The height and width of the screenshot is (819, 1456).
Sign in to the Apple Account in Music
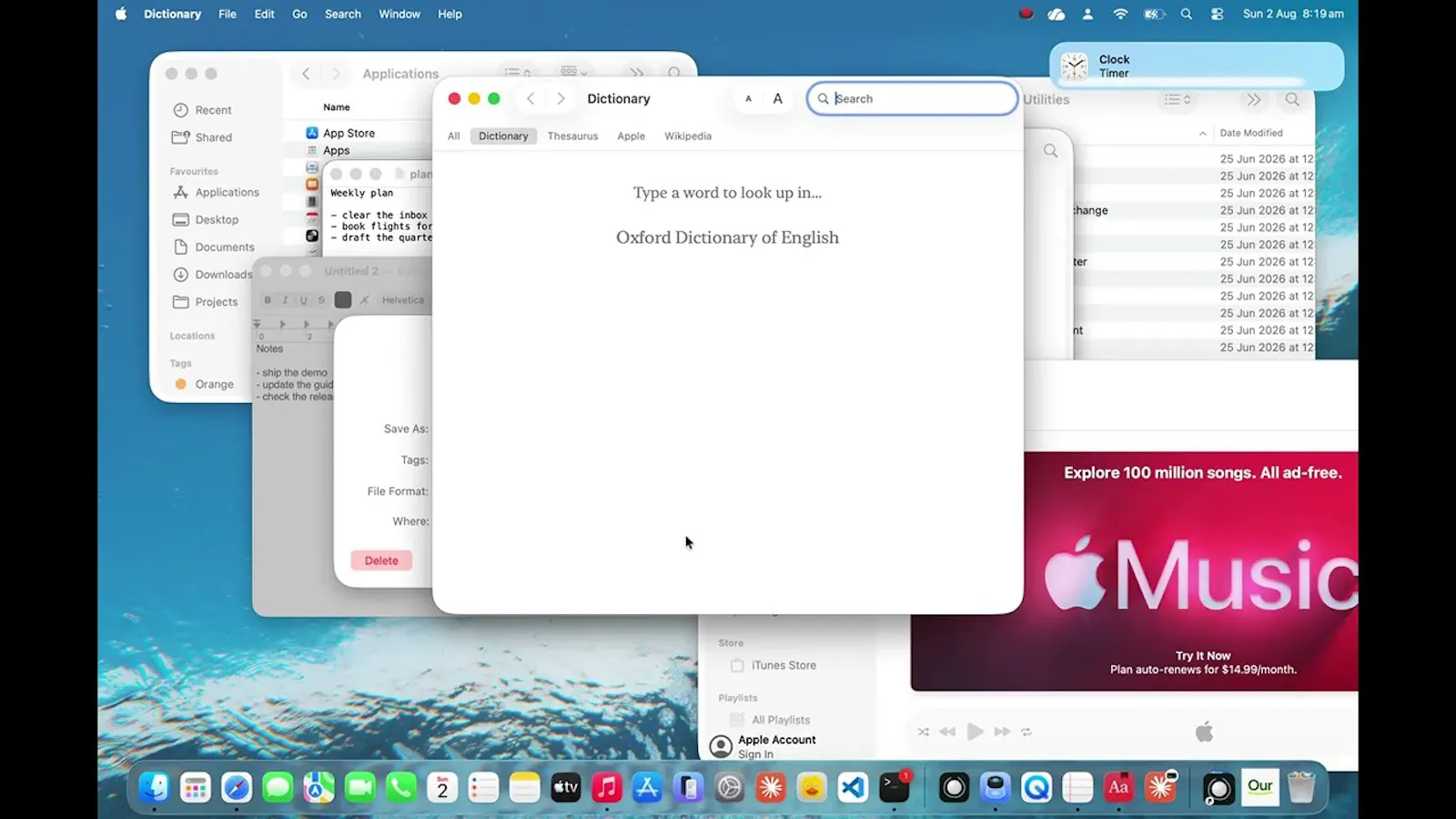pos(763,747)
